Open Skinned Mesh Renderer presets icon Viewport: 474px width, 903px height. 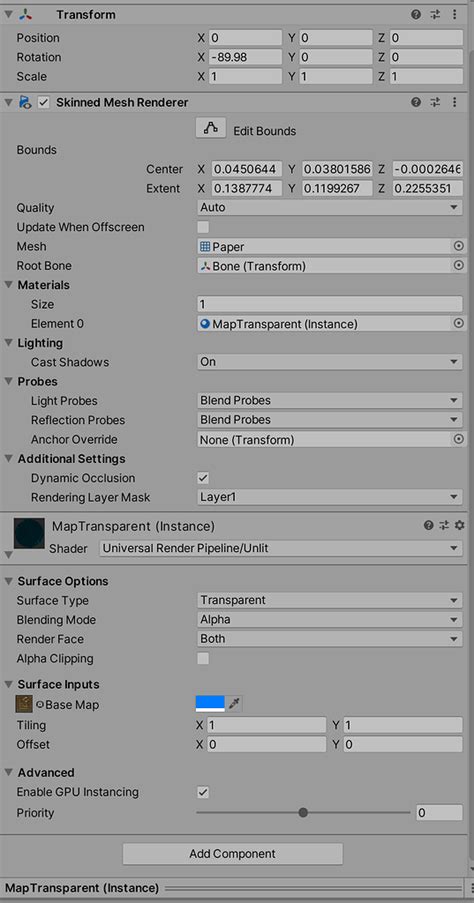tap(435, 103)
